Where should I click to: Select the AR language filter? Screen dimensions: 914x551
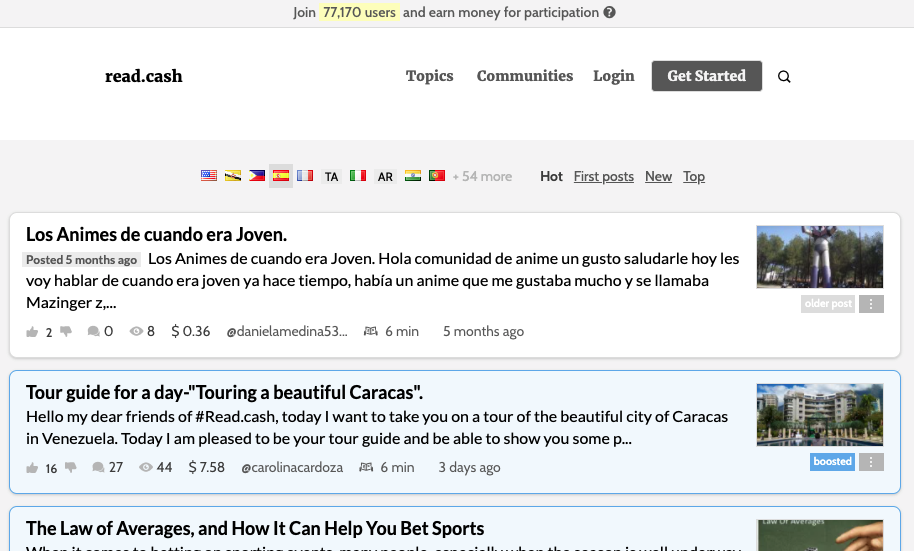coord(385,177)
